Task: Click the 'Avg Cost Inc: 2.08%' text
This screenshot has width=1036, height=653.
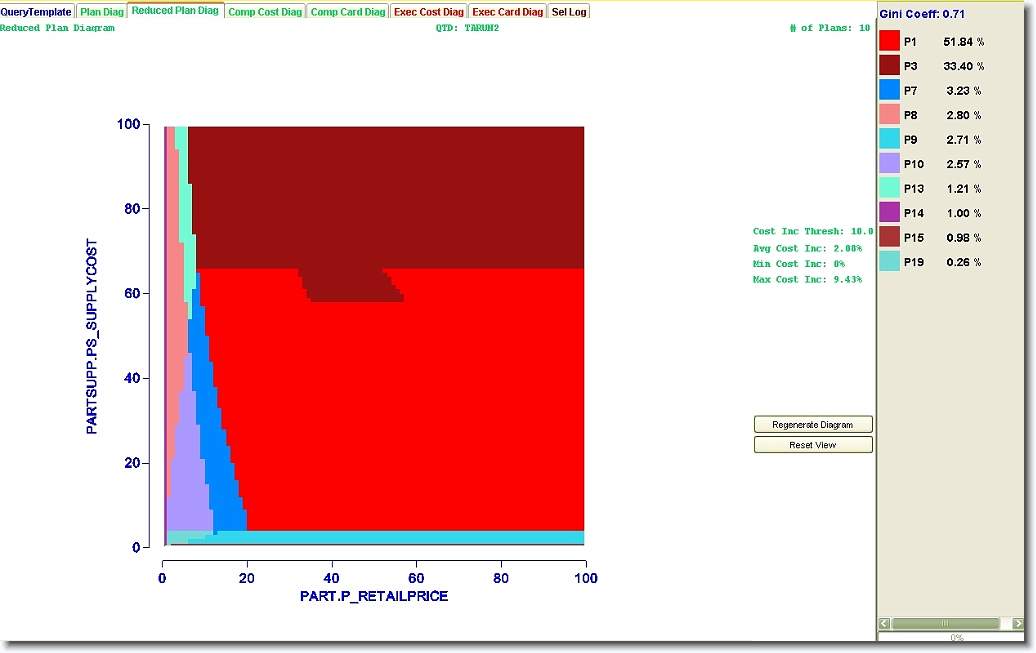Action: click(x=807, y=248)
